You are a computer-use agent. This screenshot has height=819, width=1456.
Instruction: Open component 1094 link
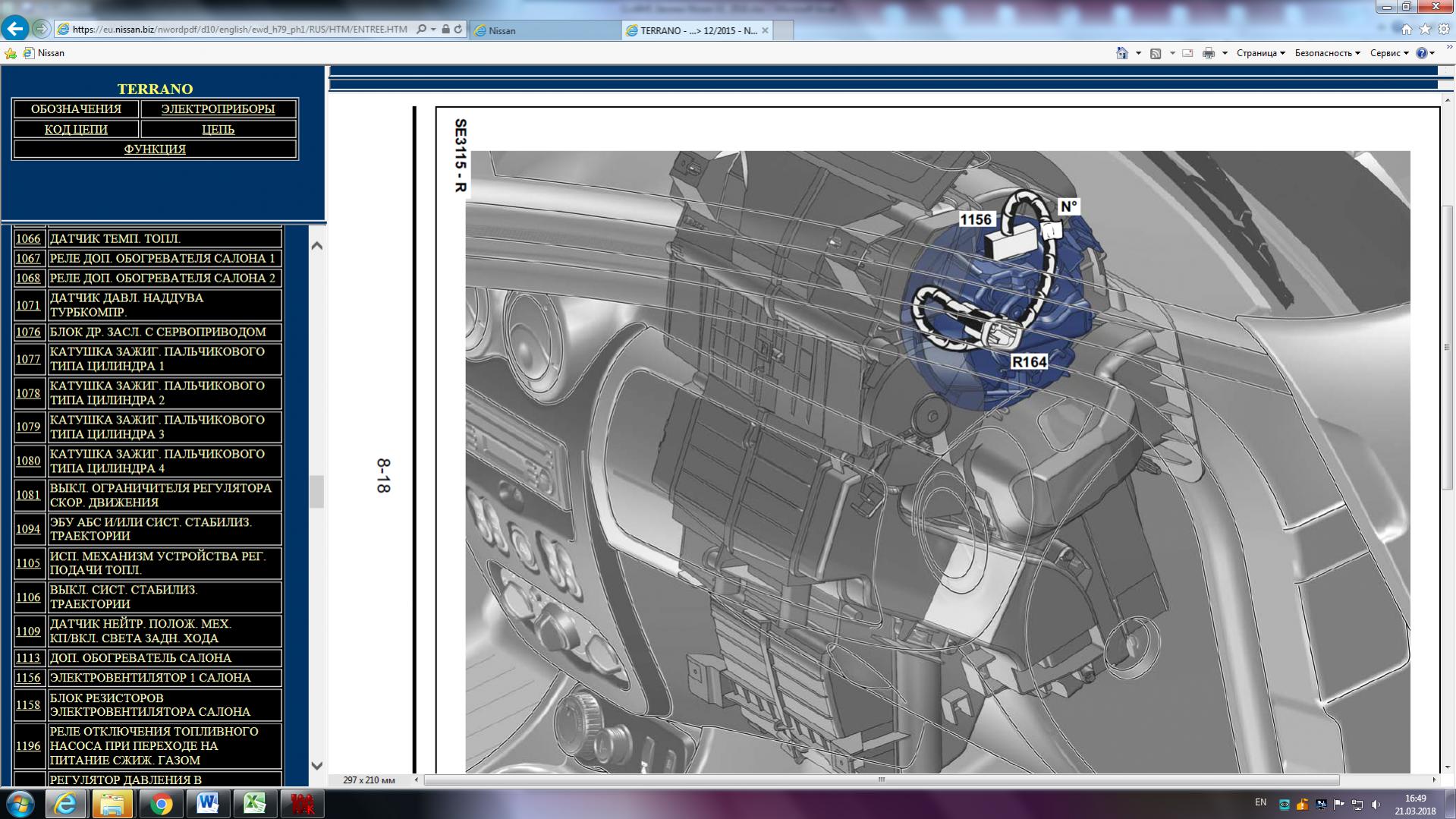pyautogui.click(x=28, y=528)
